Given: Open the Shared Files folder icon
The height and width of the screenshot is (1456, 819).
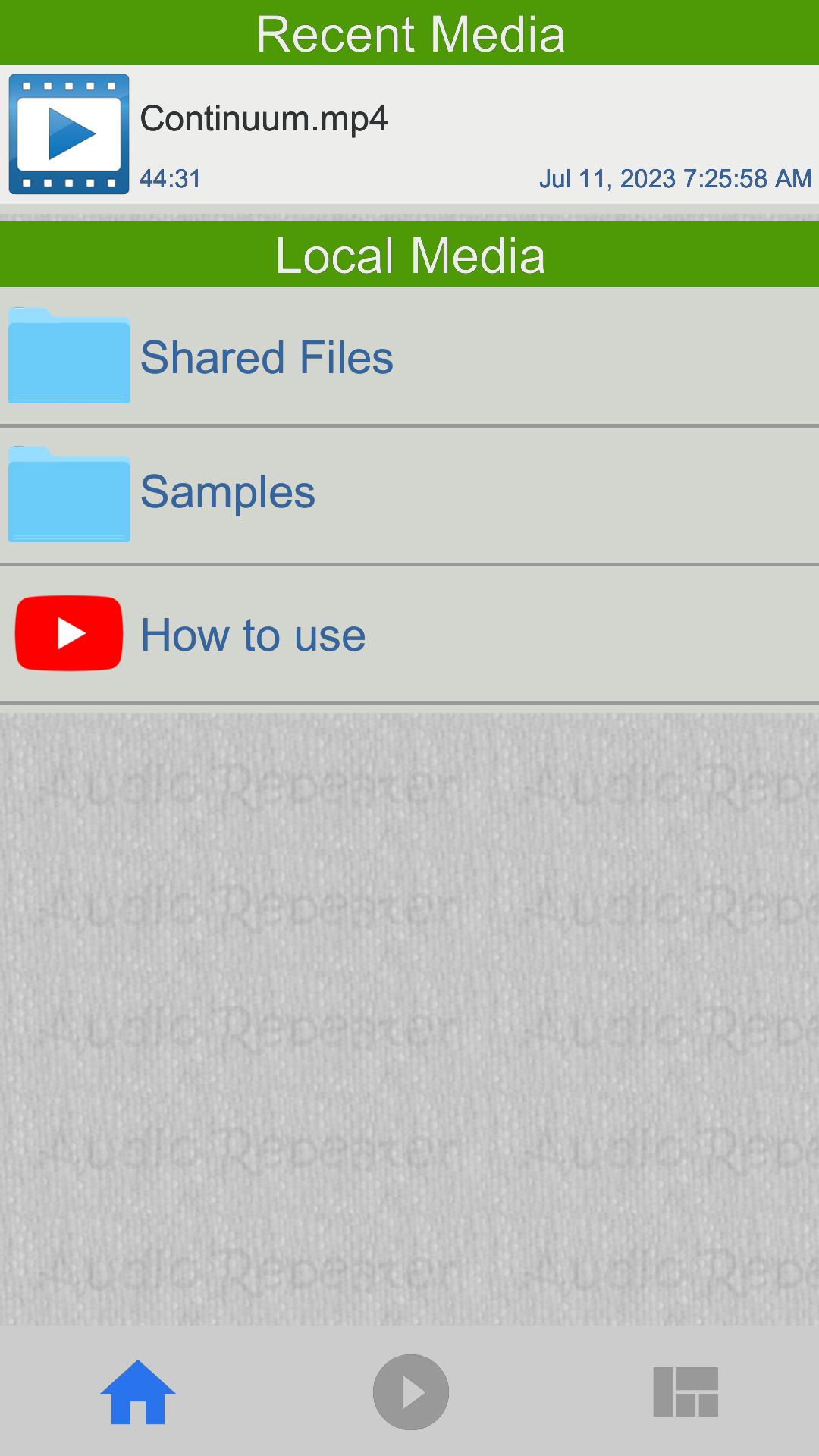Looking at the screenshot, I should [x=69, y=356].
